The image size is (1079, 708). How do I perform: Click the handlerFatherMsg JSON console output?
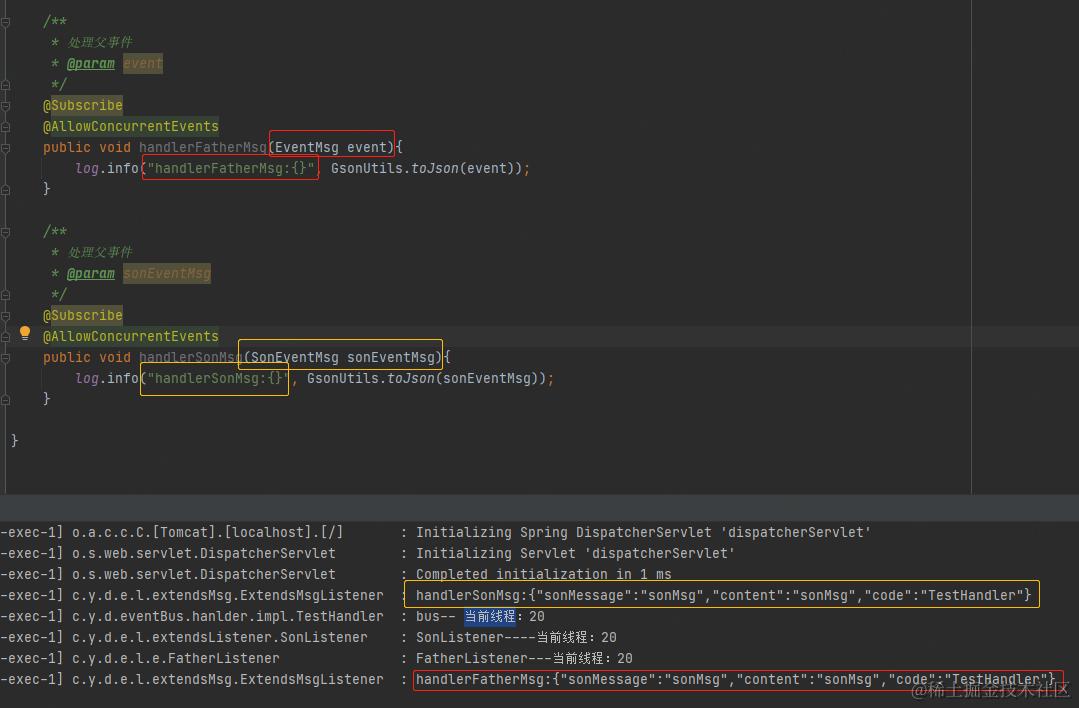(736, 680)
